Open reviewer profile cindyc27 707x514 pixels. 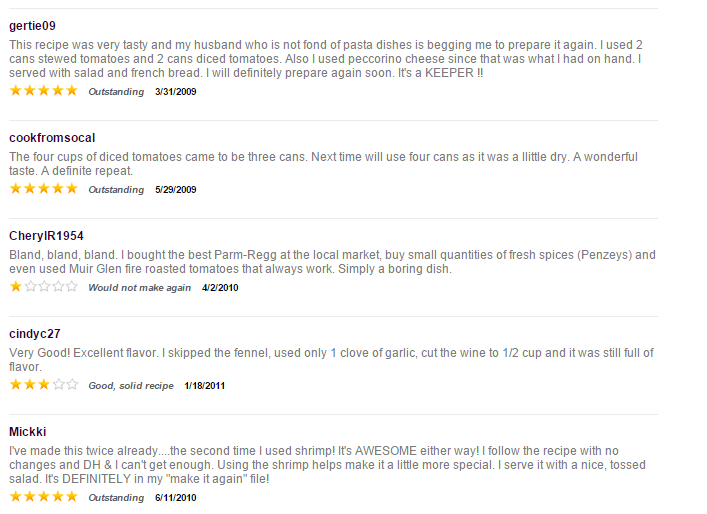(x=35, y=334)
